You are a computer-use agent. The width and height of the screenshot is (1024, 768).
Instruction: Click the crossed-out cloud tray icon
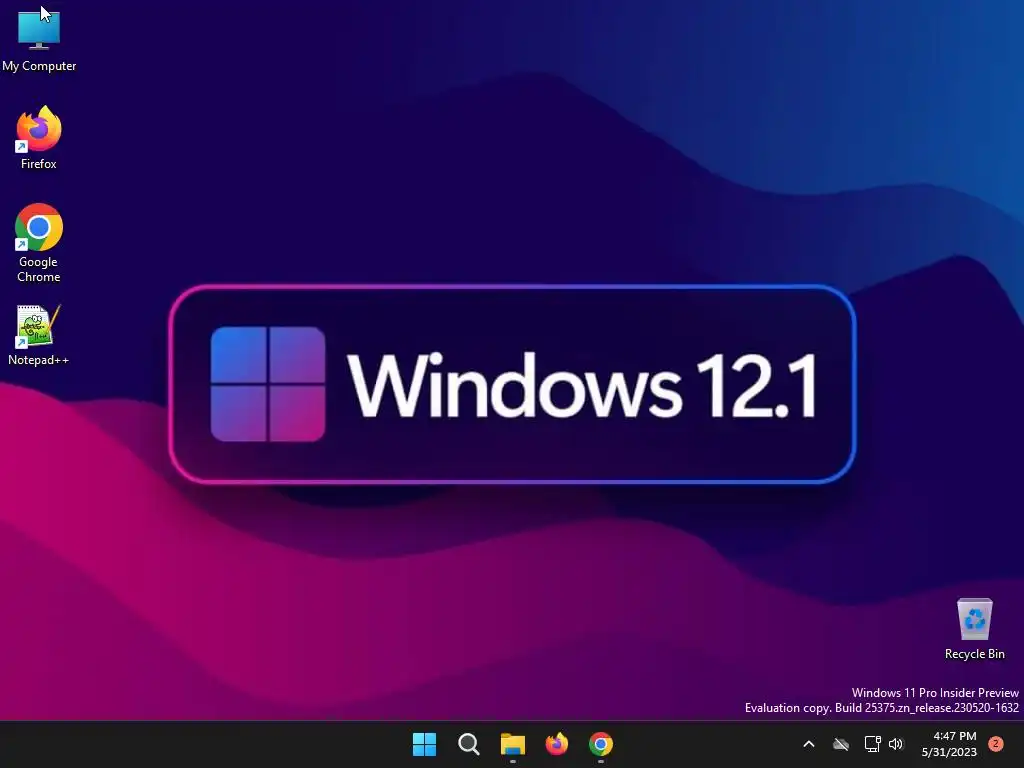point(841,744)
